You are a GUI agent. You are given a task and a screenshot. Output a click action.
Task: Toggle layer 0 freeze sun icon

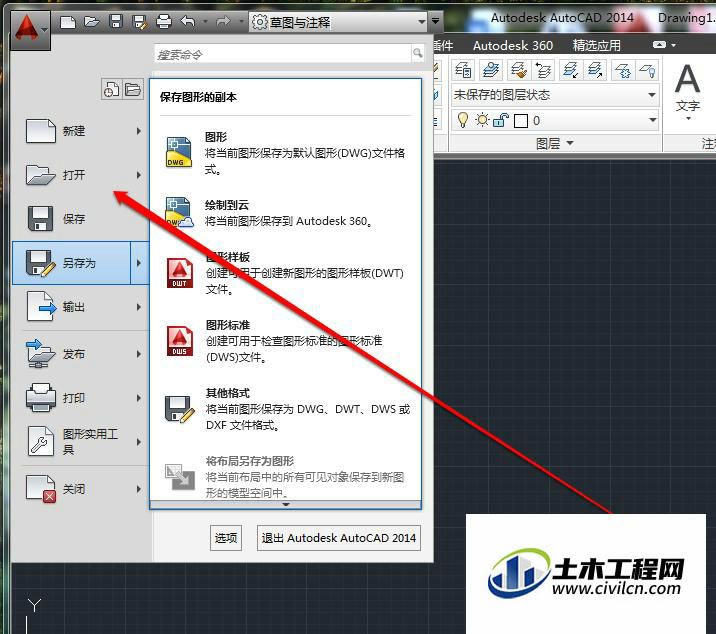click(x=482, y=120)
